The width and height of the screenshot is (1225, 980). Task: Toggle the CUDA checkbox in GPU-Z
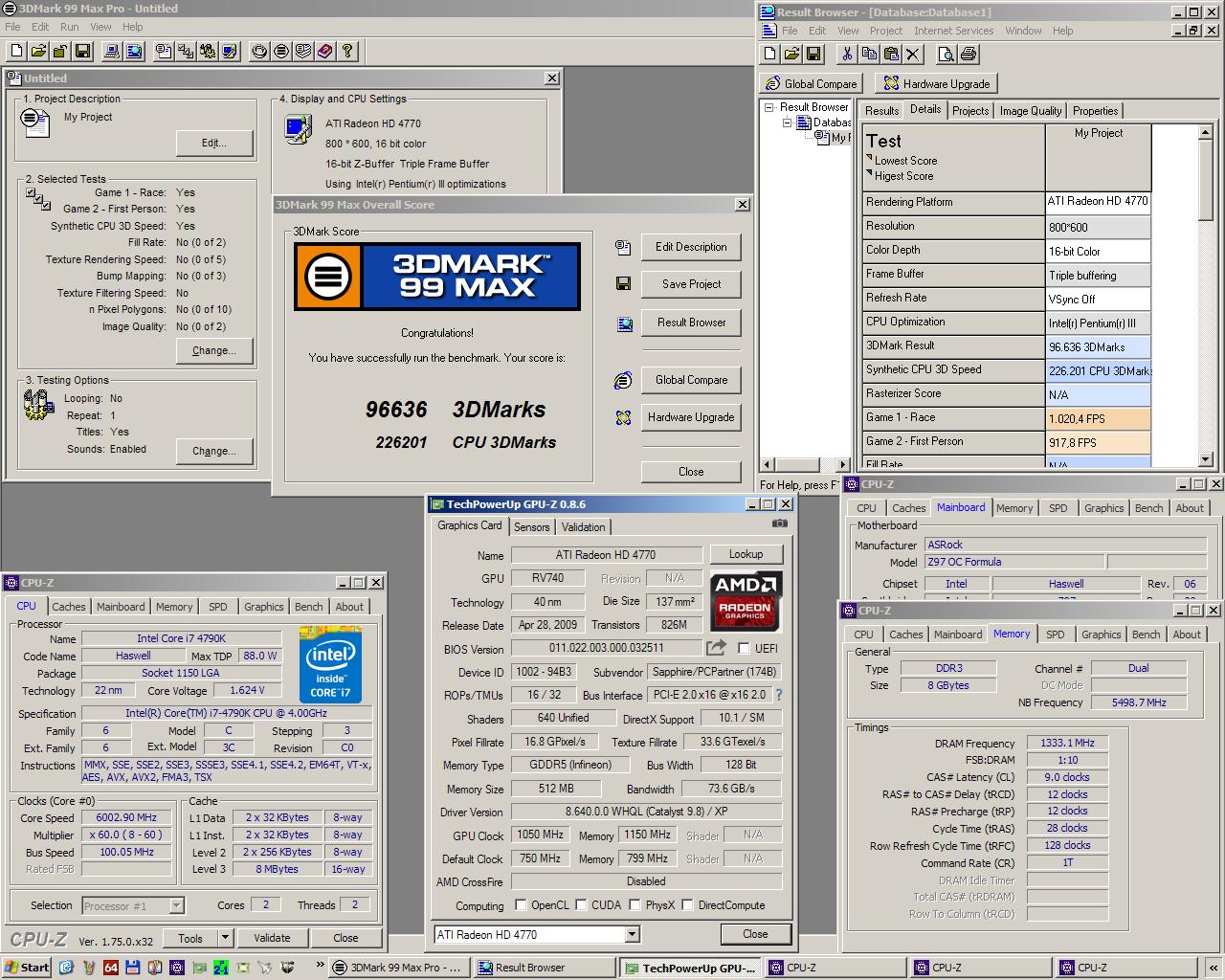[x=581, y=904]
